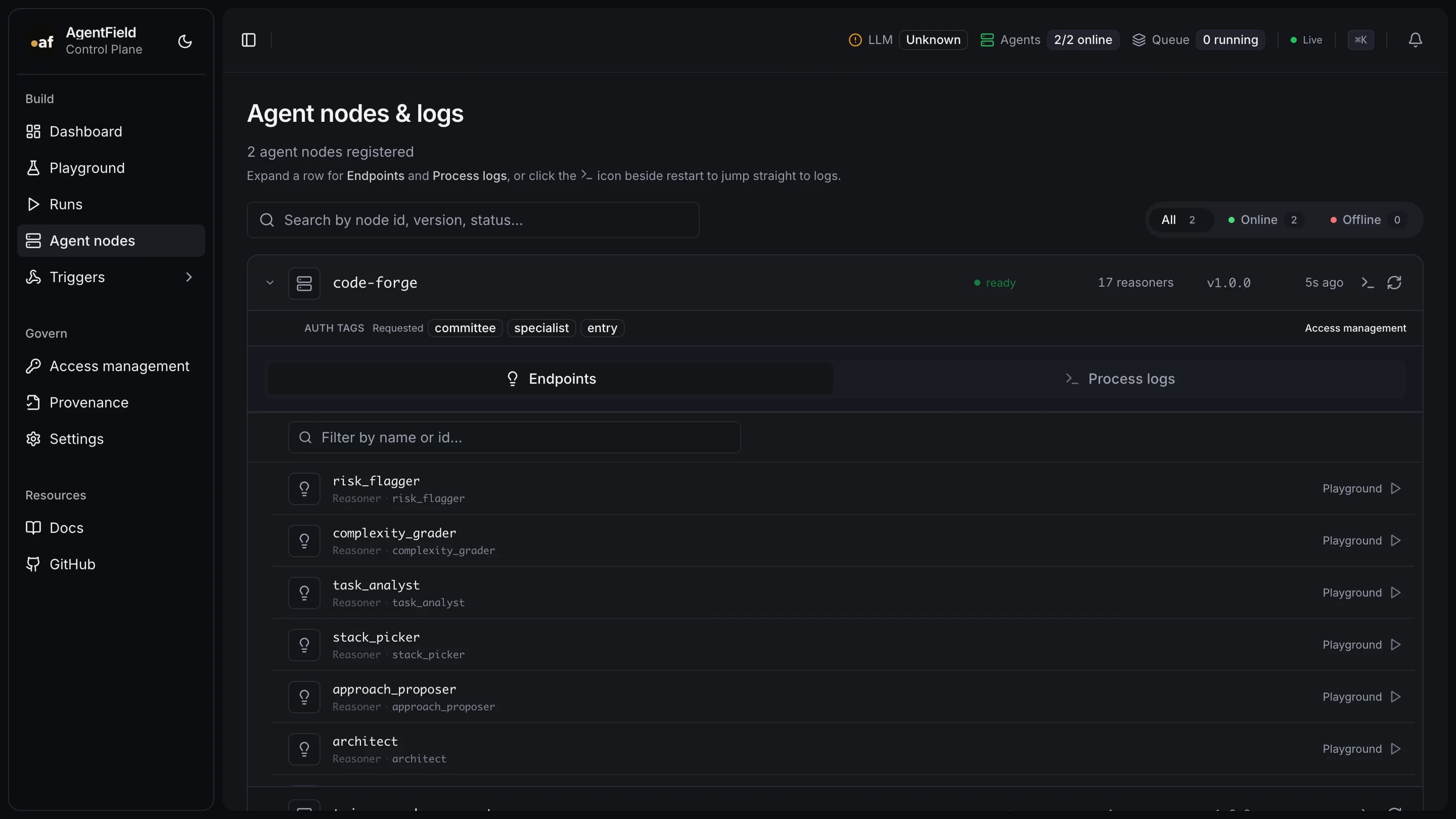Click the architect lightbulb icon

tap(304, 749)
